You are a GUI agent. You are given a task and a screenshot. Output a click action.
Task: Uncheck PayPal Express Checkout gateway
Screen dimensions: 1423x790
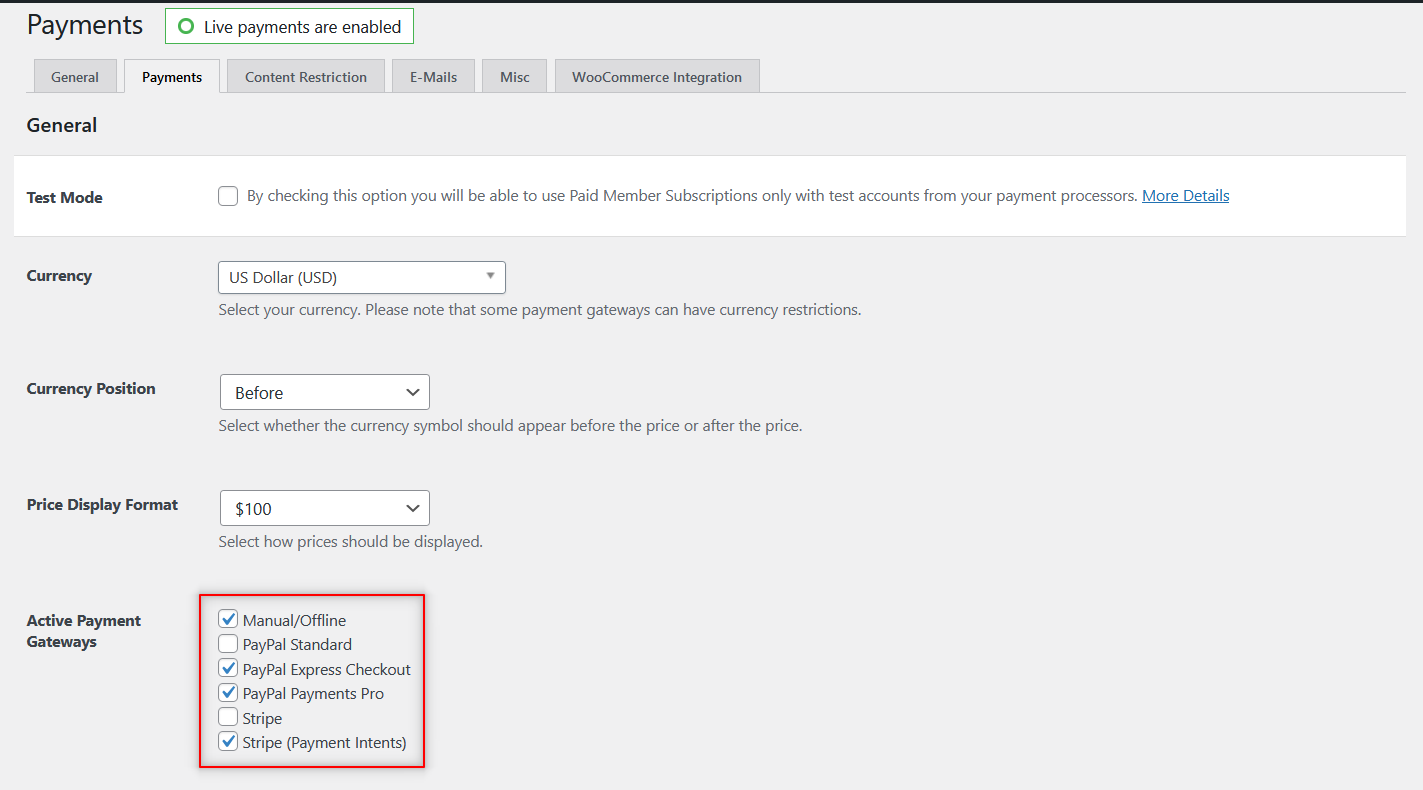pyautogui.click(x=228, y=668)
